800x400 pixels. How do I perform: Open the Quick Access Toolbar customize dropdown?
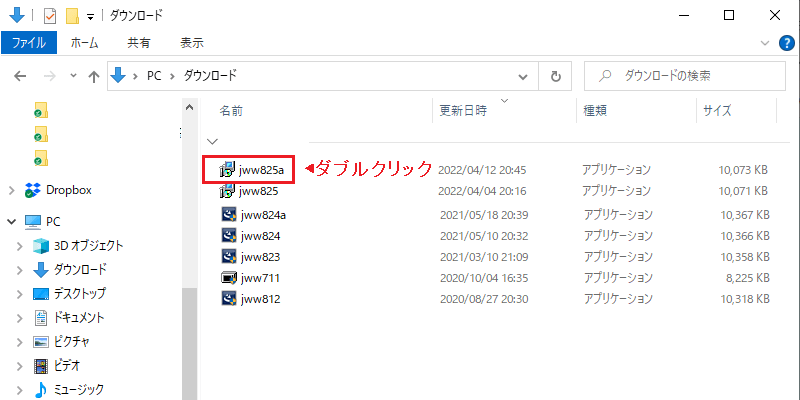90,17
